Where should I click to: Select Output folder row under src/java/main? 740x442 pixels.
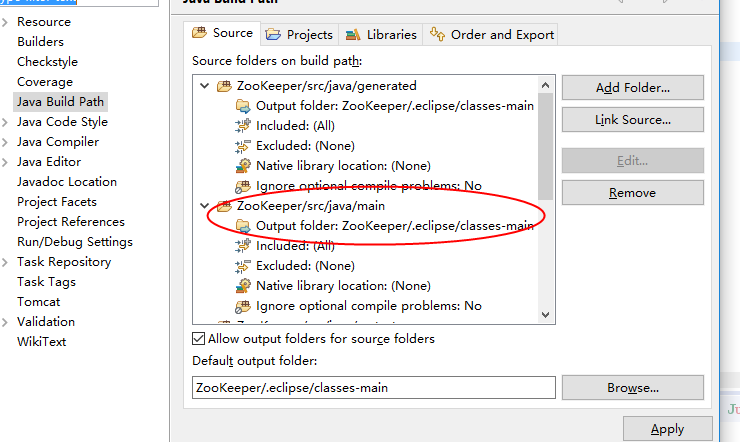[x=395, y=226]
